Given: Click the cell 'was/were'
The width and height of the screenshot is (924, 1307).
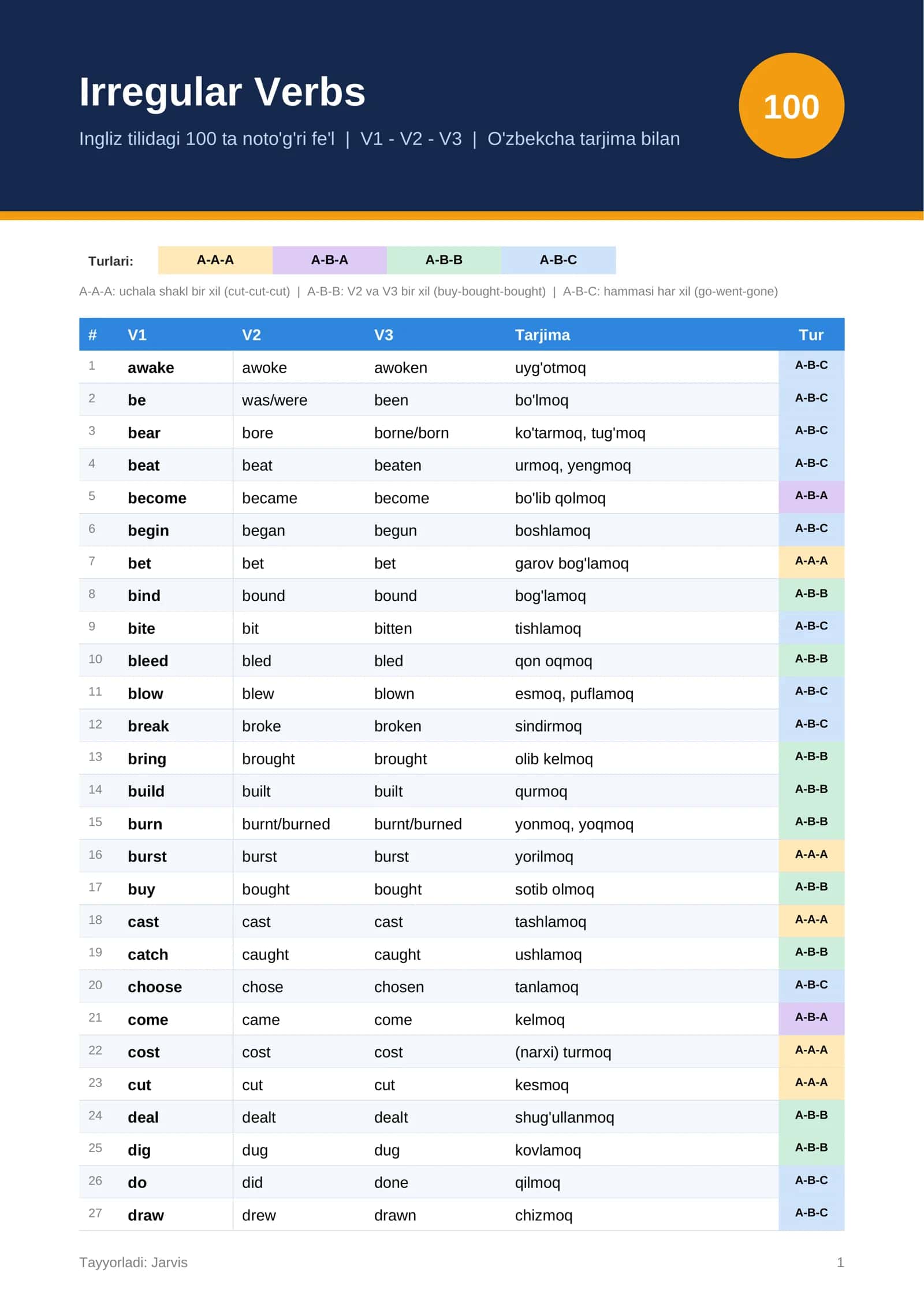Looking at the screenshot, I should (274, 400).
